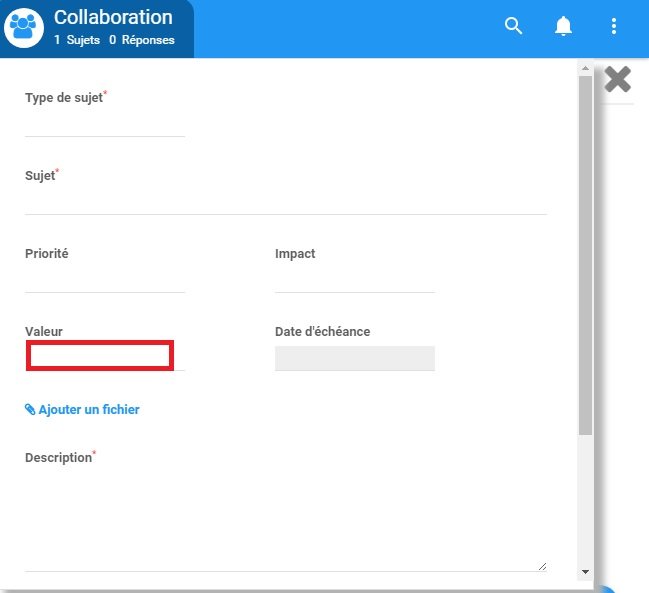This screenshot has width=649, height=593.
Task: Expand the Impact dropdown
Action: click(355, 280)
